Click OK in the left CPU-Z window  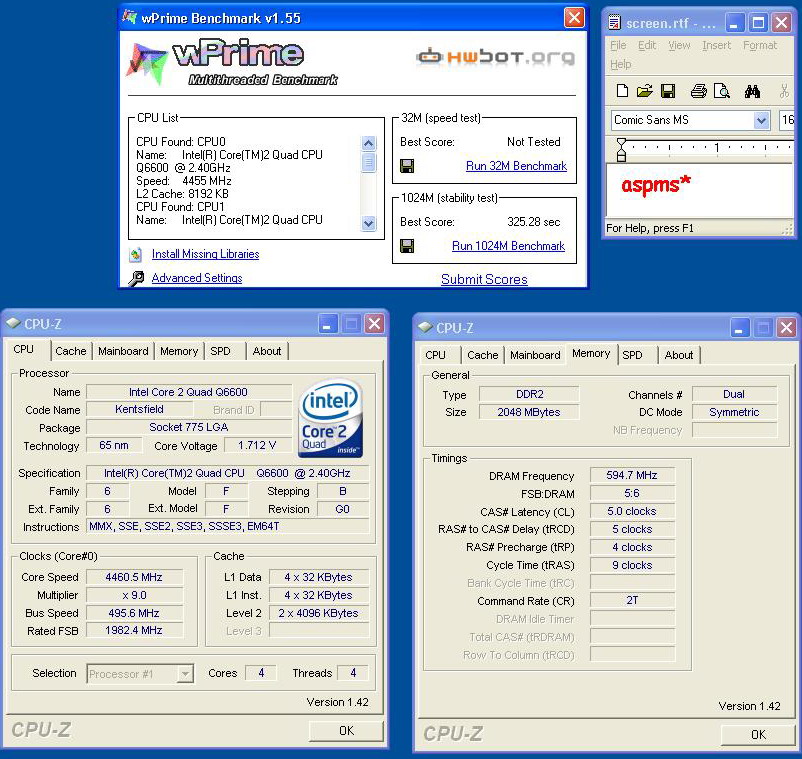pyautogui.click(x=346, y=730)
